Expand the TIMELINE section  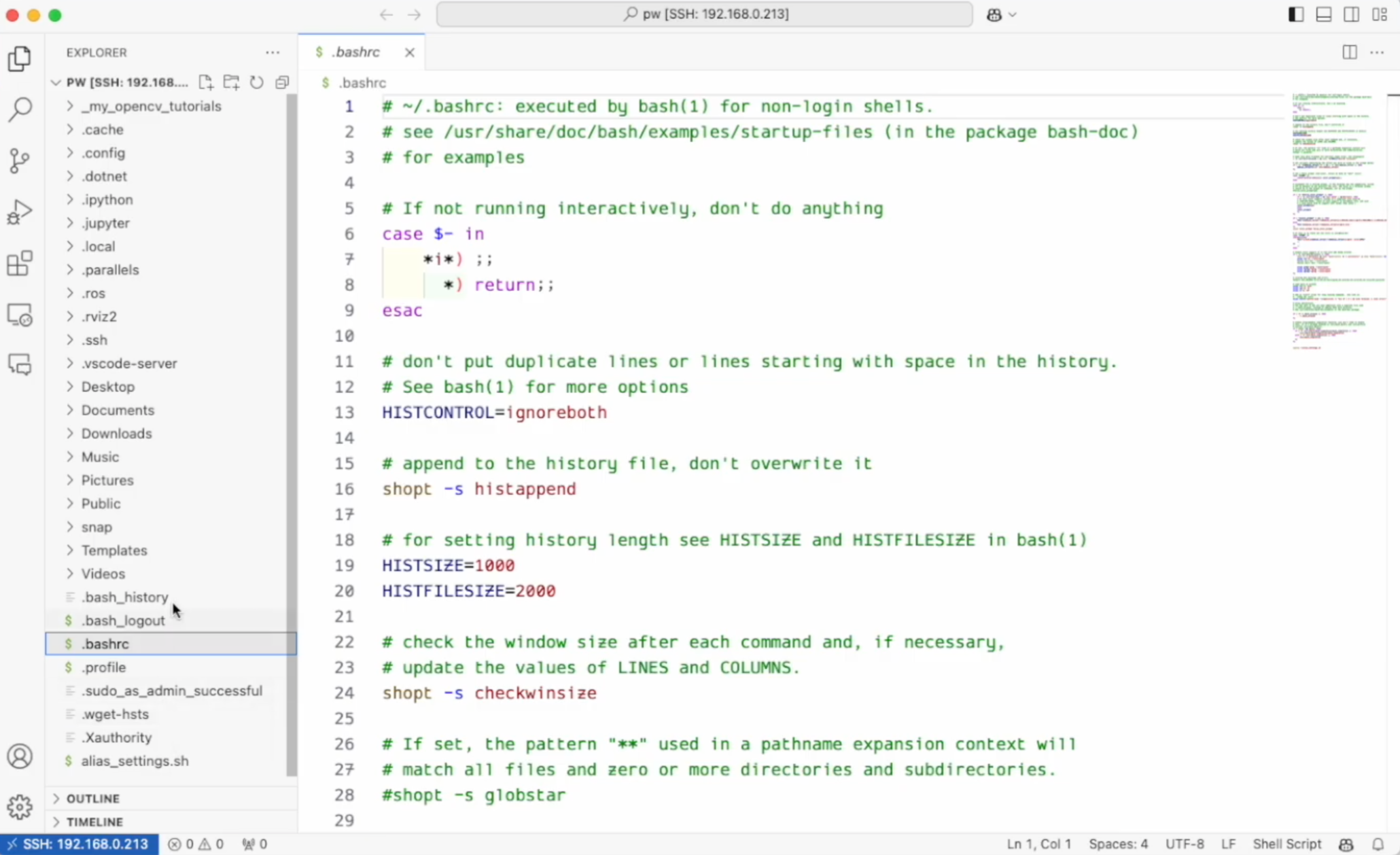pos(94,822)
